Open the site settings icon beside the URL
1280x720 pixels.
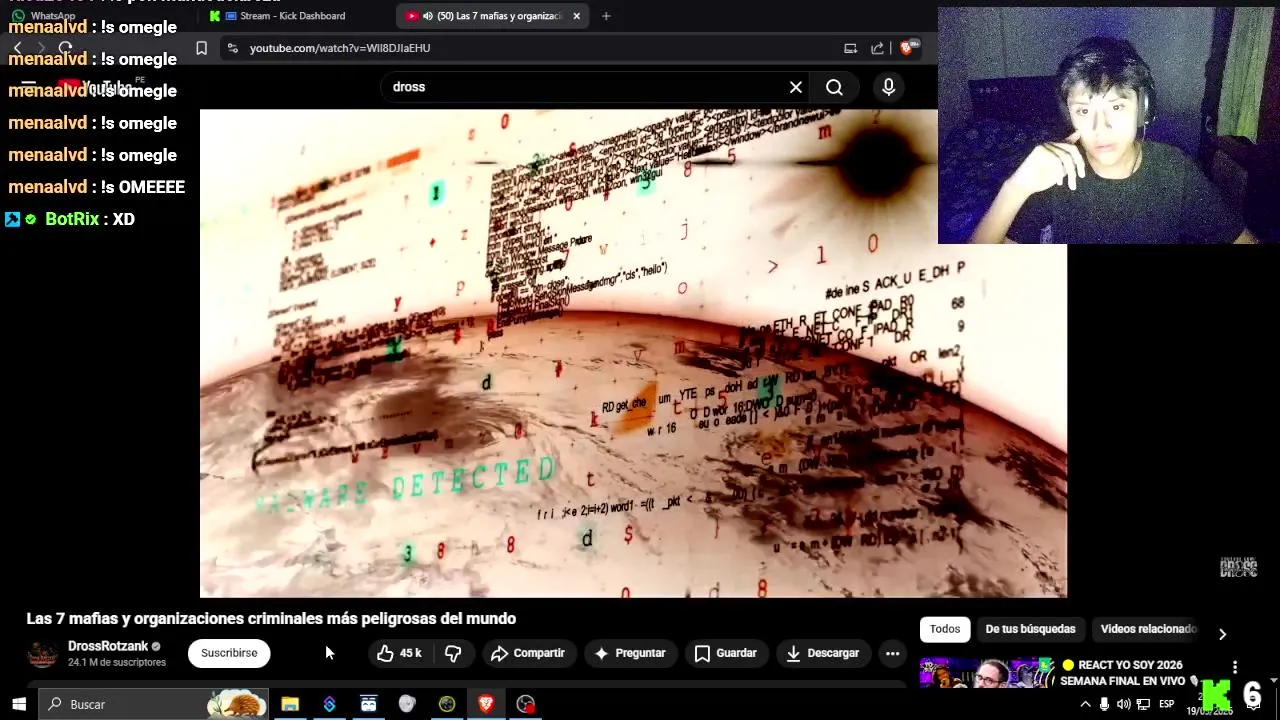coord(232,48)
